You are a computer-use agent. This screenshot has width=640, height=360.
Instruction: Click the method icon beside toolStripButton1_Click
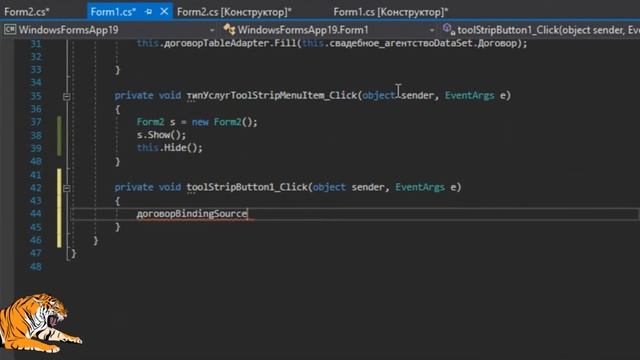448,29
